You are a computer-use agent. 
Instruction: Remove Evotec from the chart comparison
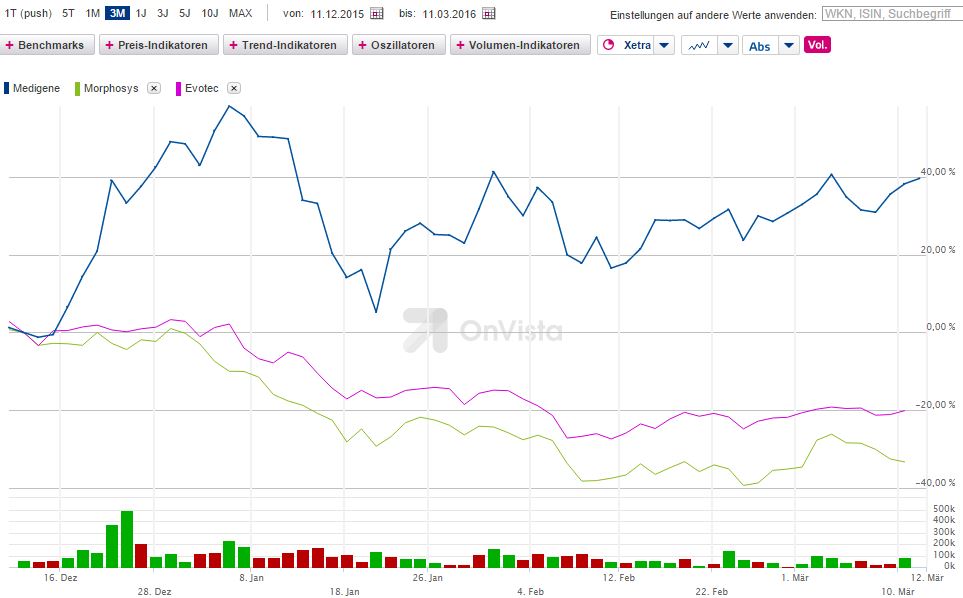(x=233, y=88)
